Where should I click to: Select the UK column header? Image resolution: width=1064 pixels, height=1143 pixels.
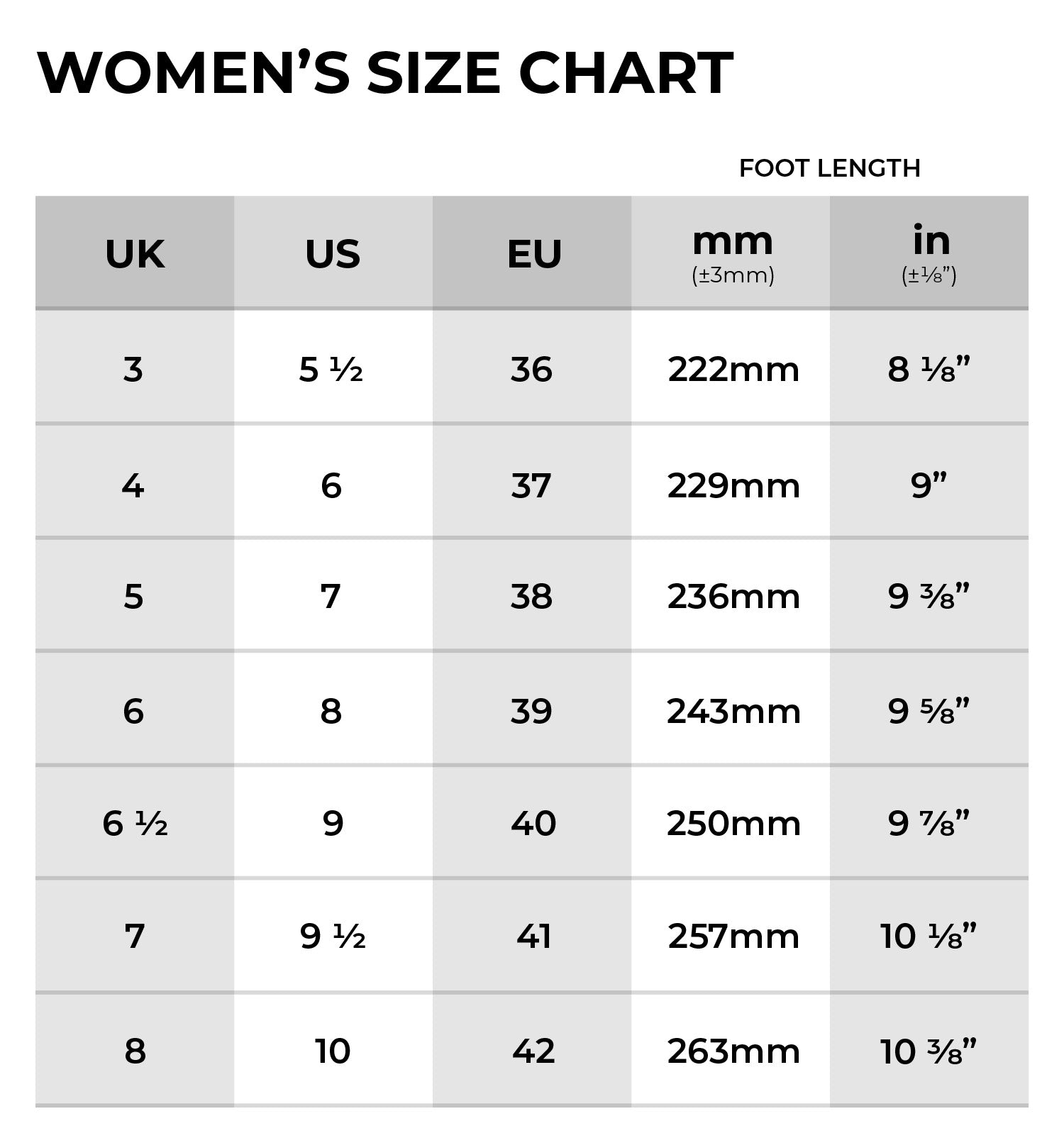pos(135,254)
